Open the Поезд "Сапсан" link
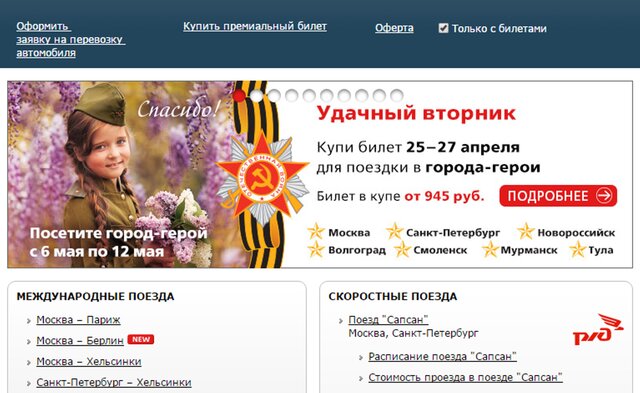 (388, 320)
